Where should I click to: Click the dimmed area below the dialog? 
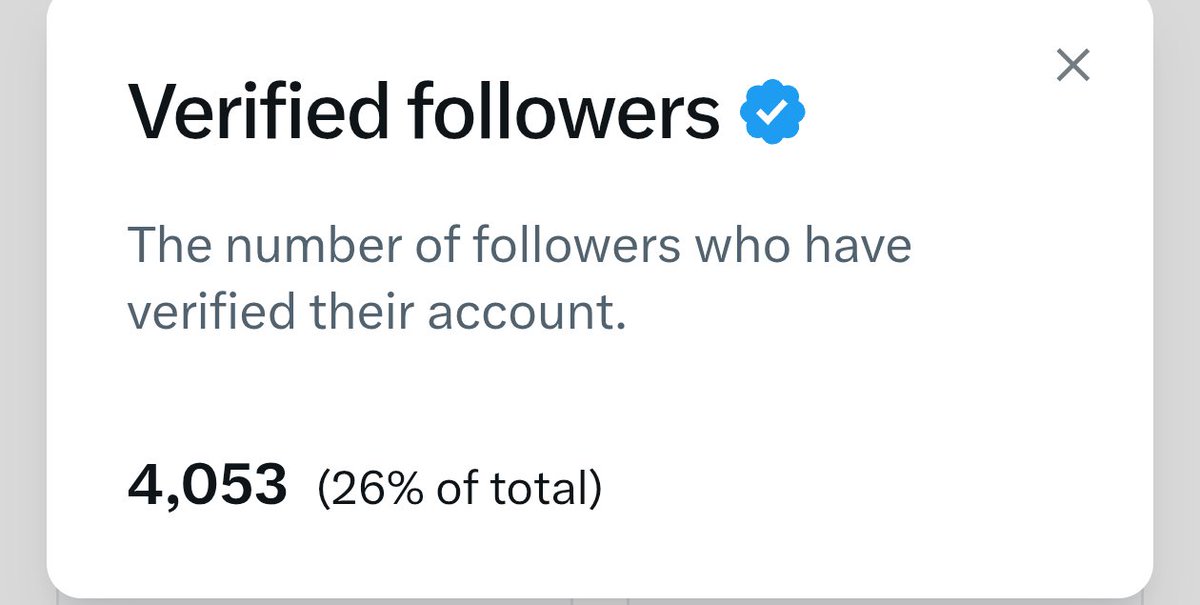[600, 601]
